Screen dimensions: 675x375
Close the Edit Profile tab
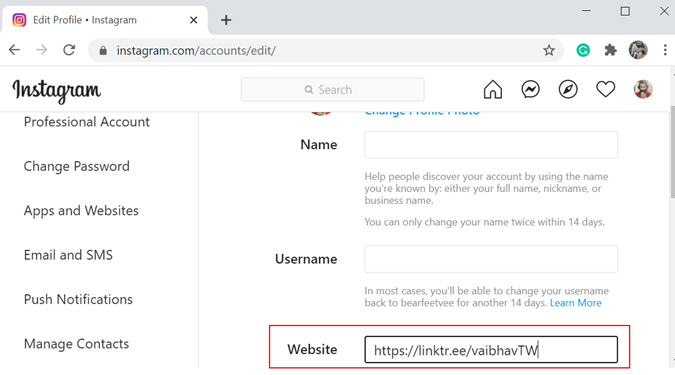pyautogui.click(x=194, y=20)
